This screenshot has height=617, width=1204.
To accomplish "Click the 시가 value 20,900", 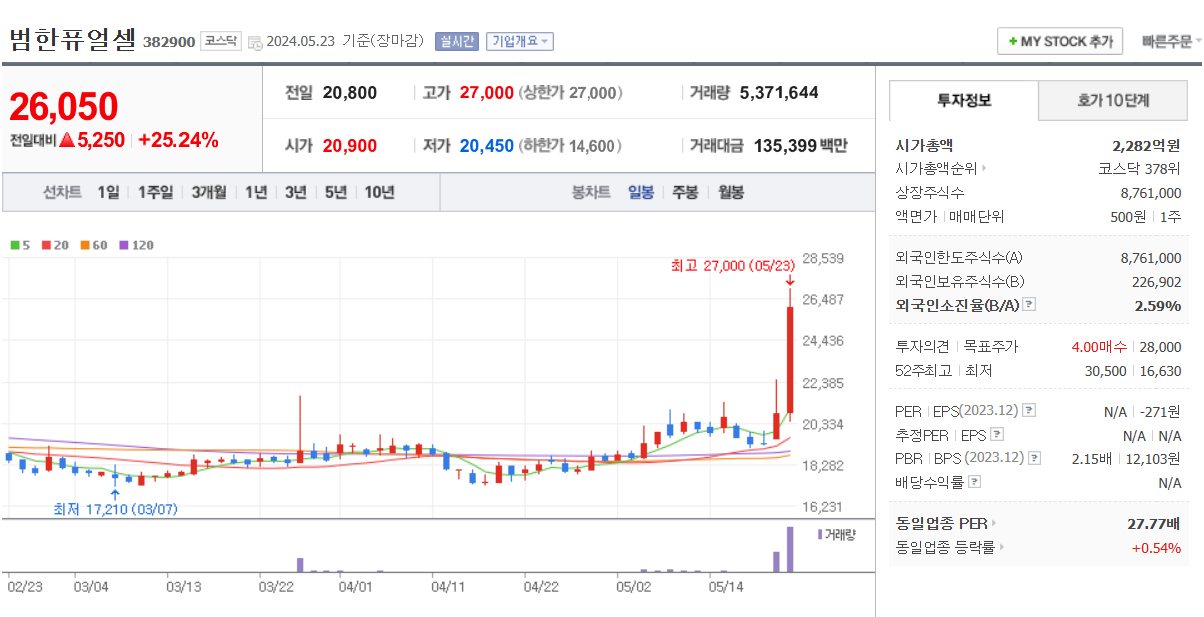I will 350,146.
